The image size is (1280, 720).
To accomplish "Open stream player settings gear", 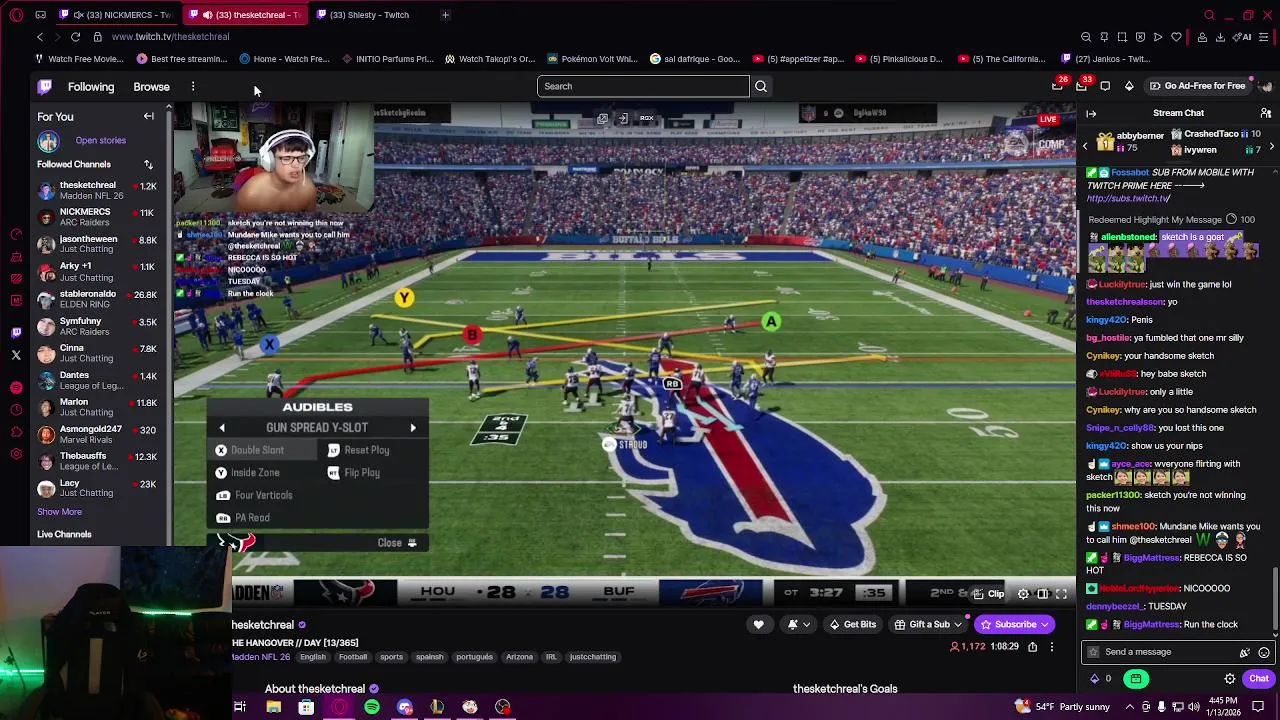I will tap(1023, 594).
